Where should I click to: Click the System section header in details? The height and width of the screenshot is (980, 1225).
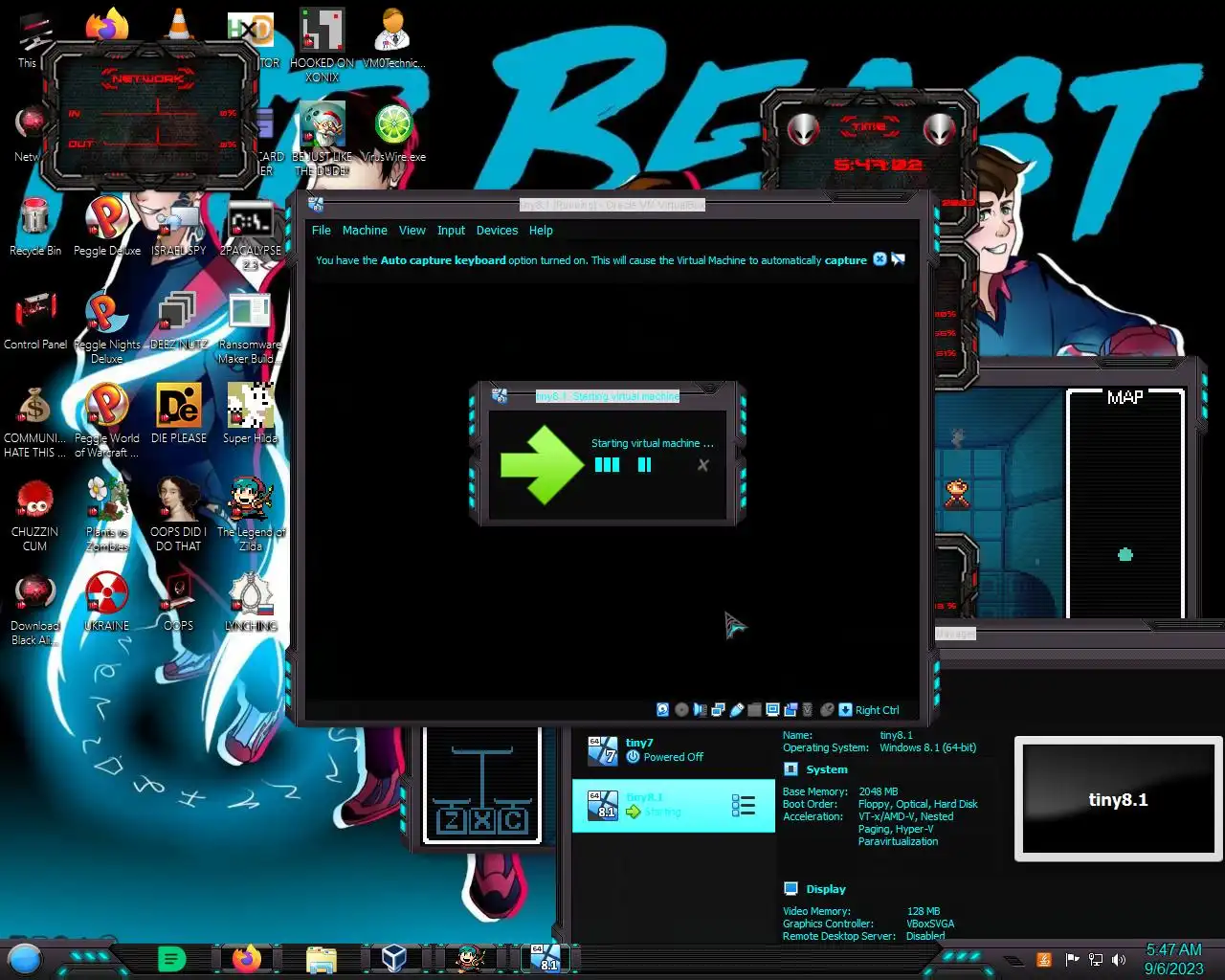point(827,769)
